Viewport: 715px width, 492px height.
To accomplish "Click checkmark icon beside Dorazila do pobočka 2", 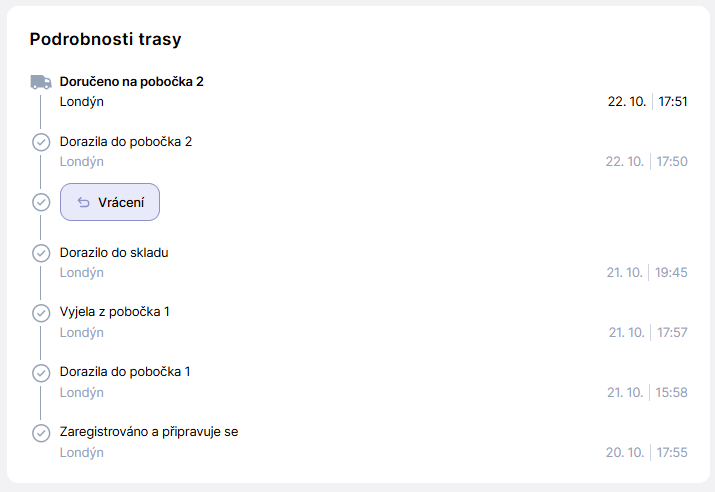I will click(x=41, y=142).
